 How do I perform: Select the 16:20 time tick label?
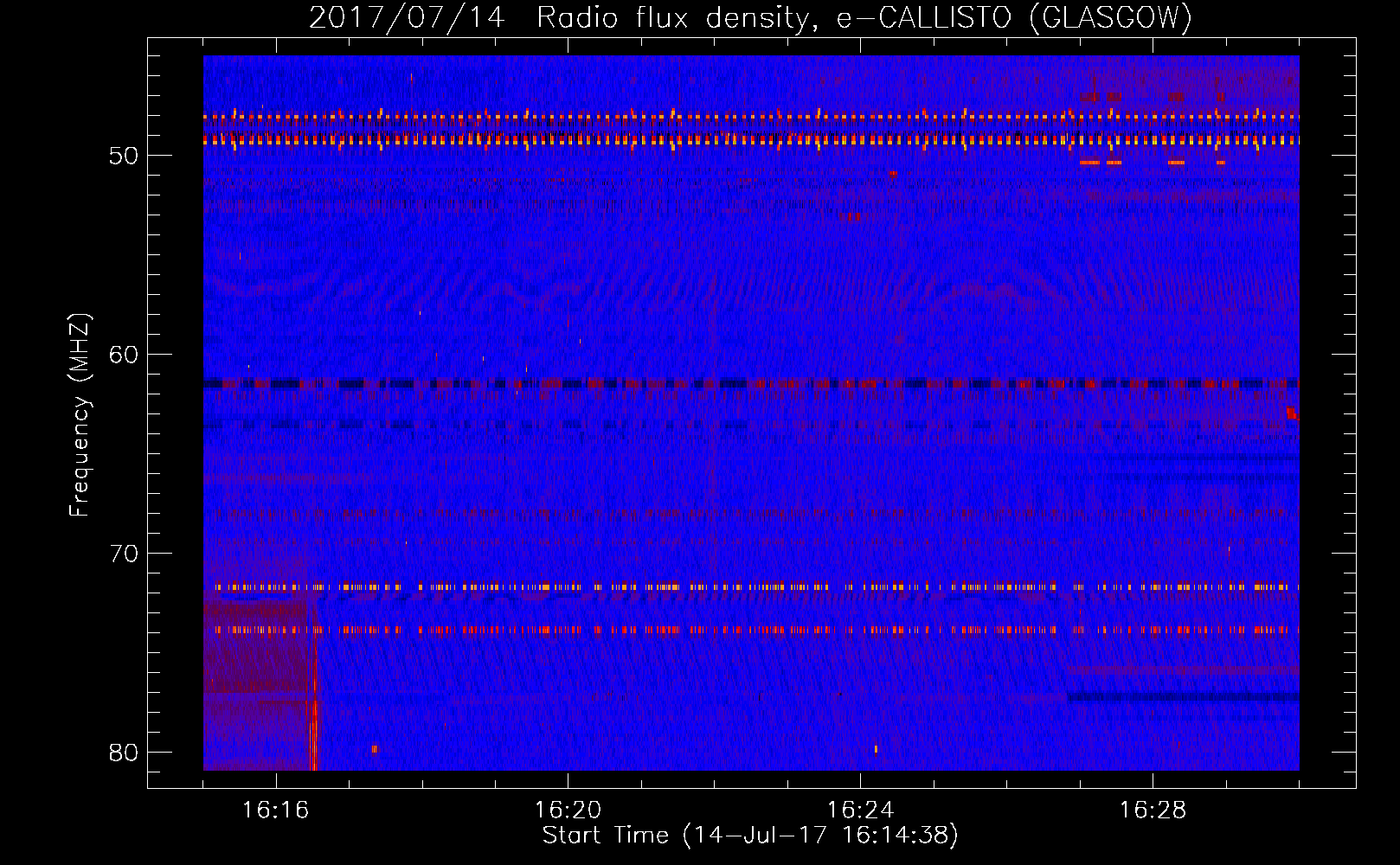pos(568,811)
